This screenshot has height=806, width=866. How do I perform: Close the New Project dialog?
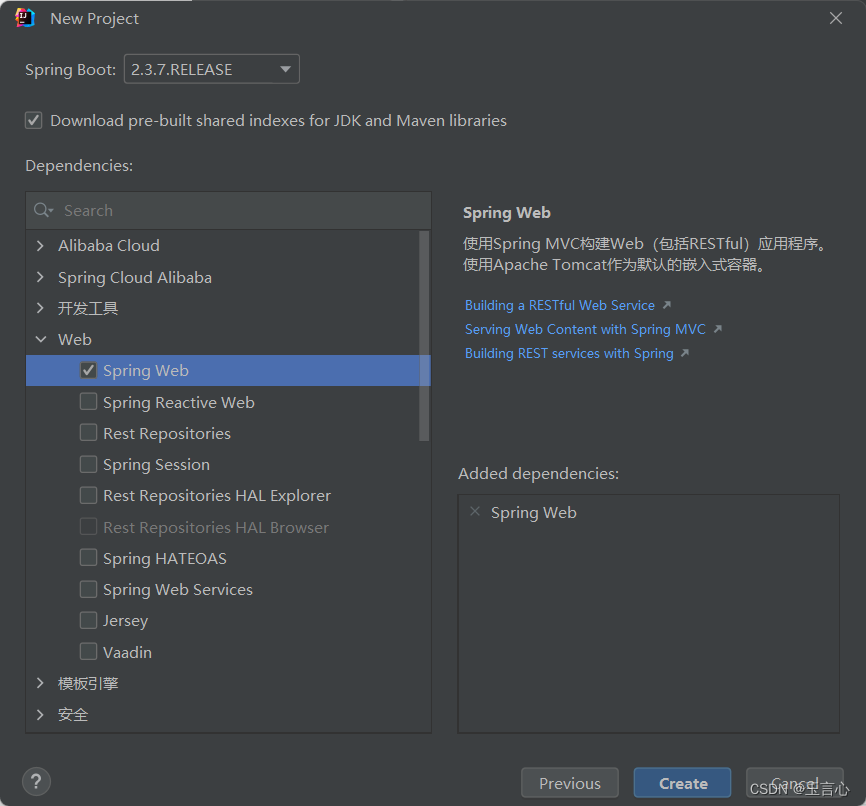[x=836, y=18]
